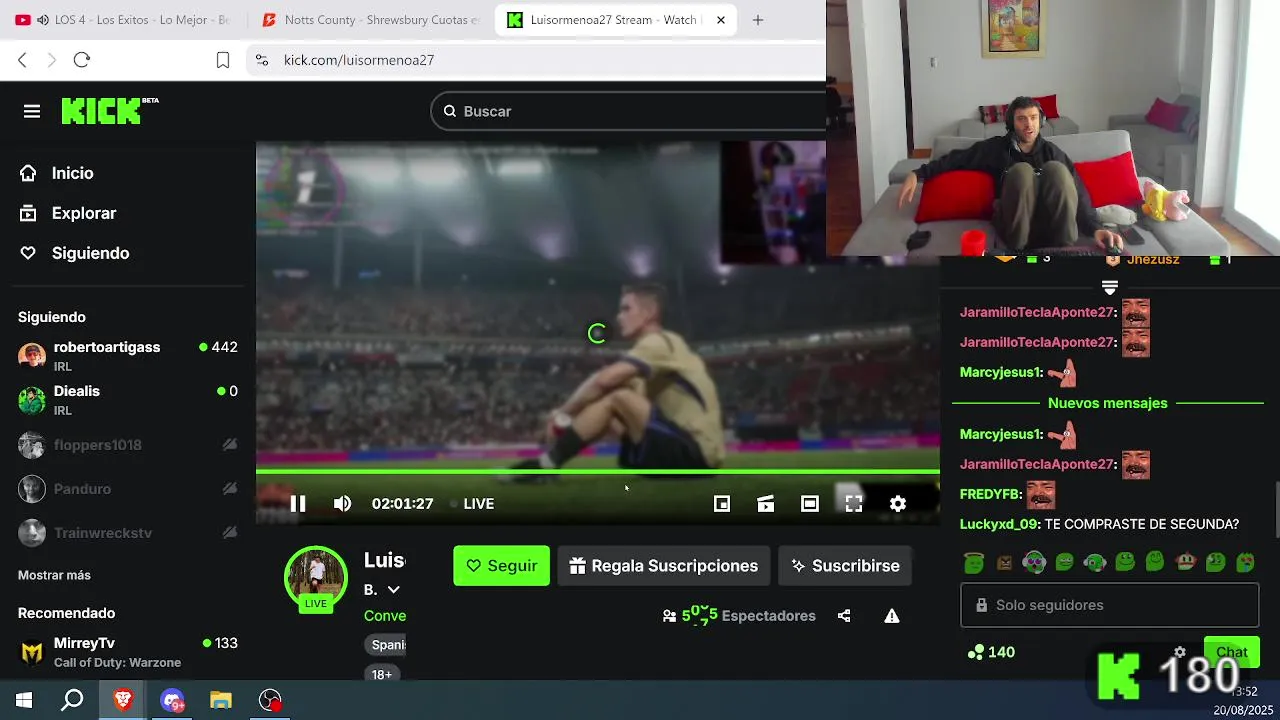1280x720 pixels.
Task: Report the stream via warning icon
Action: 892,616
